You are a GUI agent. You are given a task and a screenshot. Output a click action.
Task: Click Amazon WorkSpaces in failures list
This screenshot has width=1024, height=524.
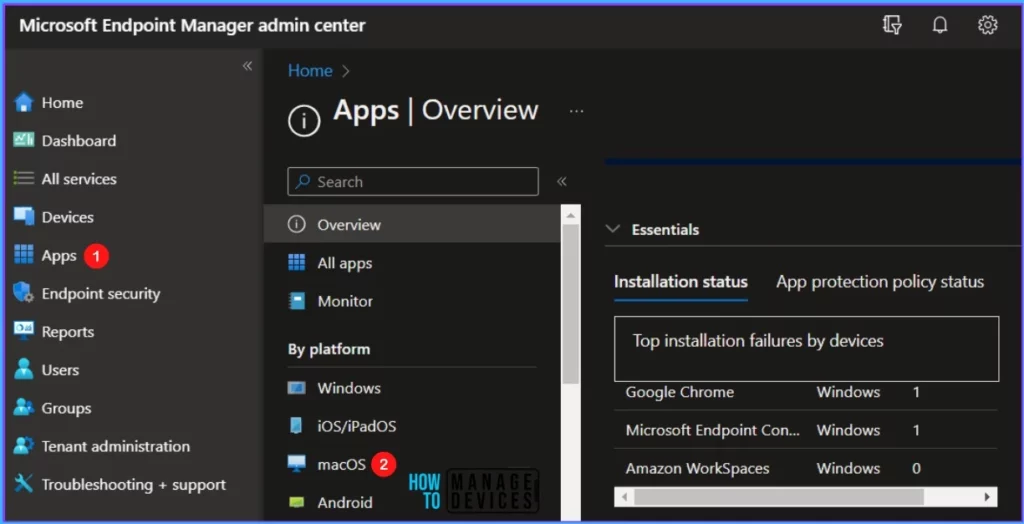pos(697,468)
